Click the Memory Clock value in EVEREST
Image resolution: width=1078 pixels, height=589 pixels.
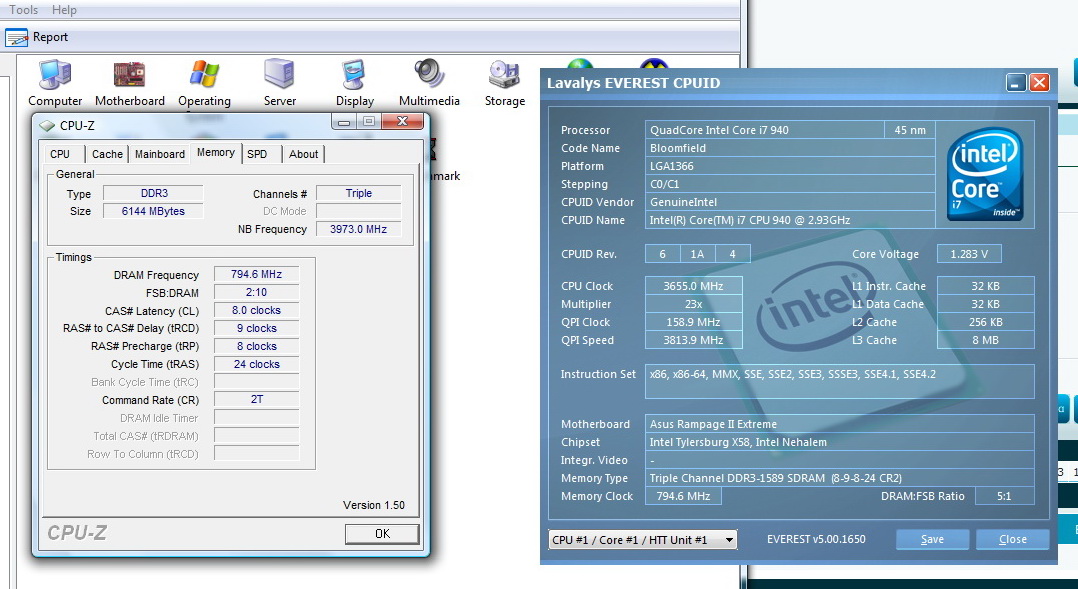[x=683, y=496]
